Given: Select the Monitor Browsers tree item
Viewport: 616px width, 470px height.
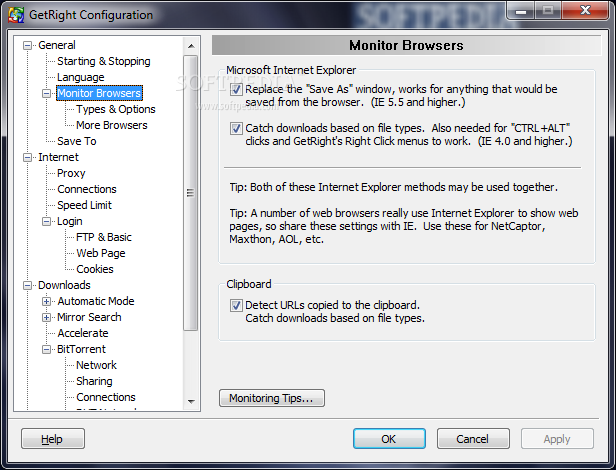Looking at the screenshot, I should tap(99, 93).
